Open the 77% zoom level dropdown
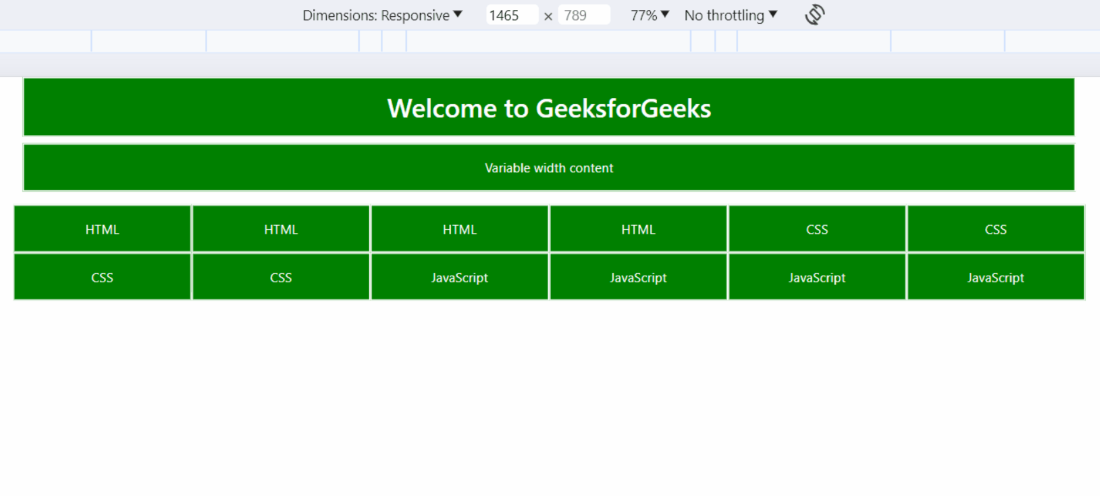Screen dimensions: 1100x496 coord(650,15)
